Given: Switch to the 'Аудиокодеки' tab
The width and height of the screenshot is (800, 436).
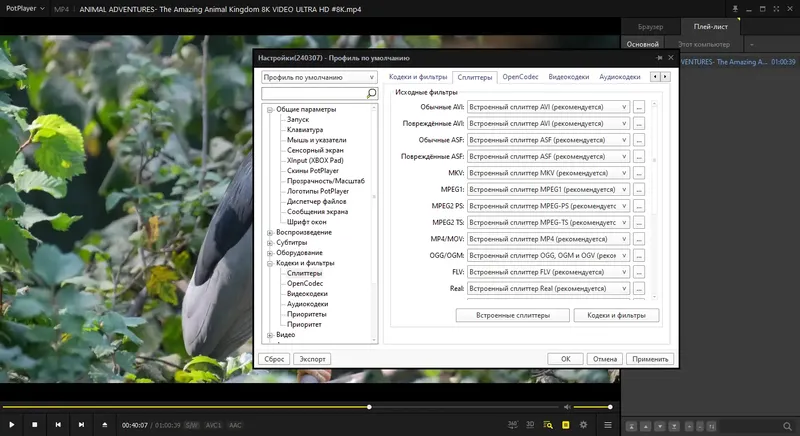Looking at the screenshot, I should (619, 76).
